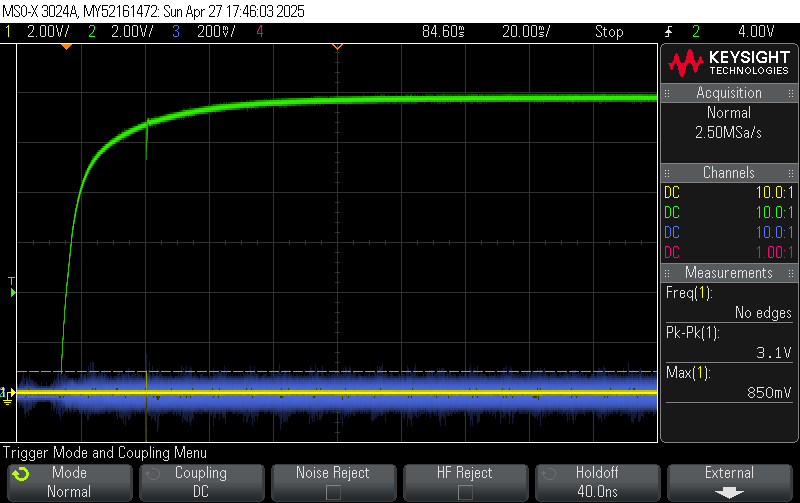Image resolution: width=800 pixels, height=503 pixels.
Task: Click the Freq(1) measurement entry
Action: click(x=729, y=303)
